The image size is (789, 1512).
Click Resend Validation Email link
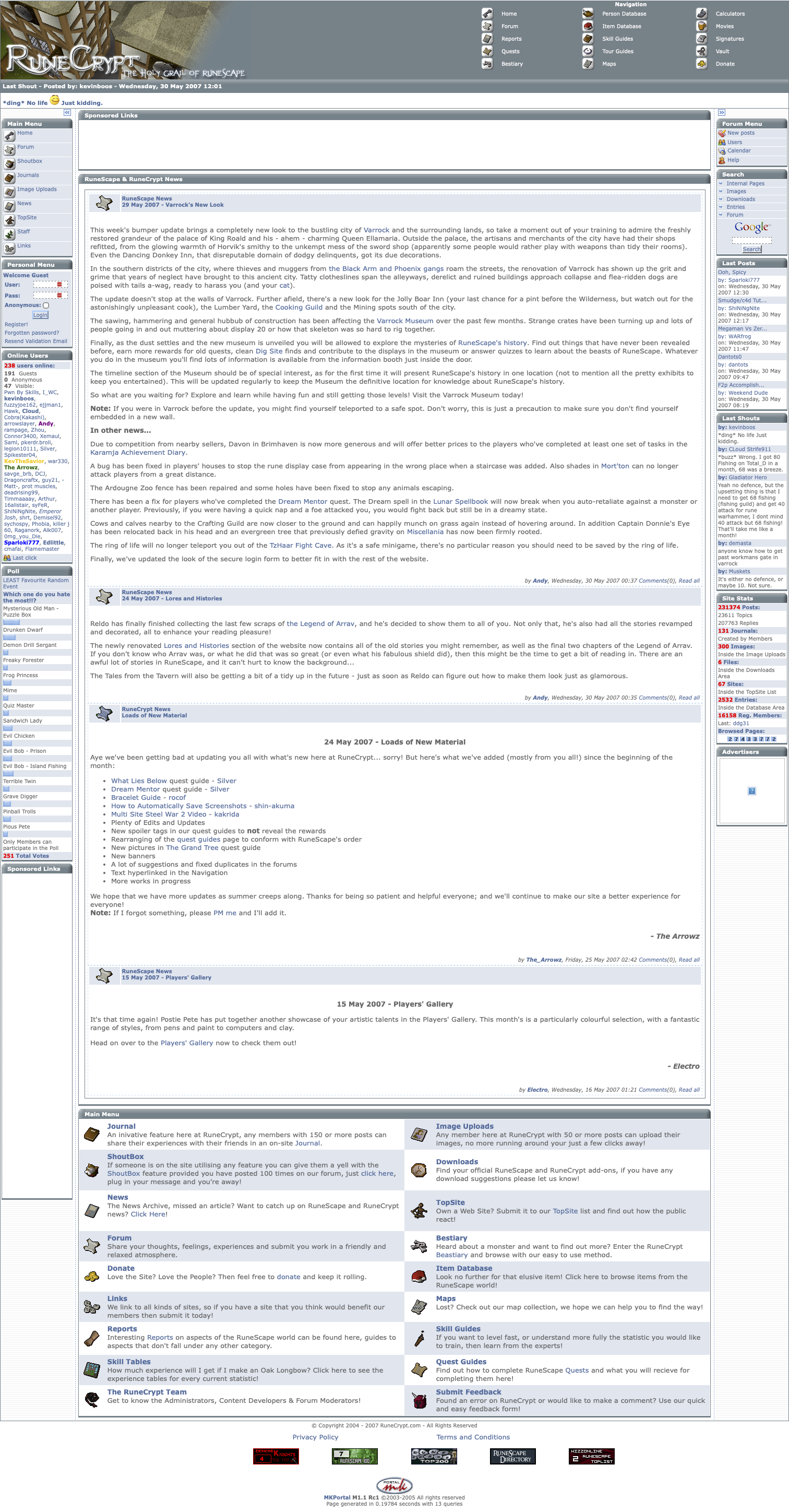36,341
